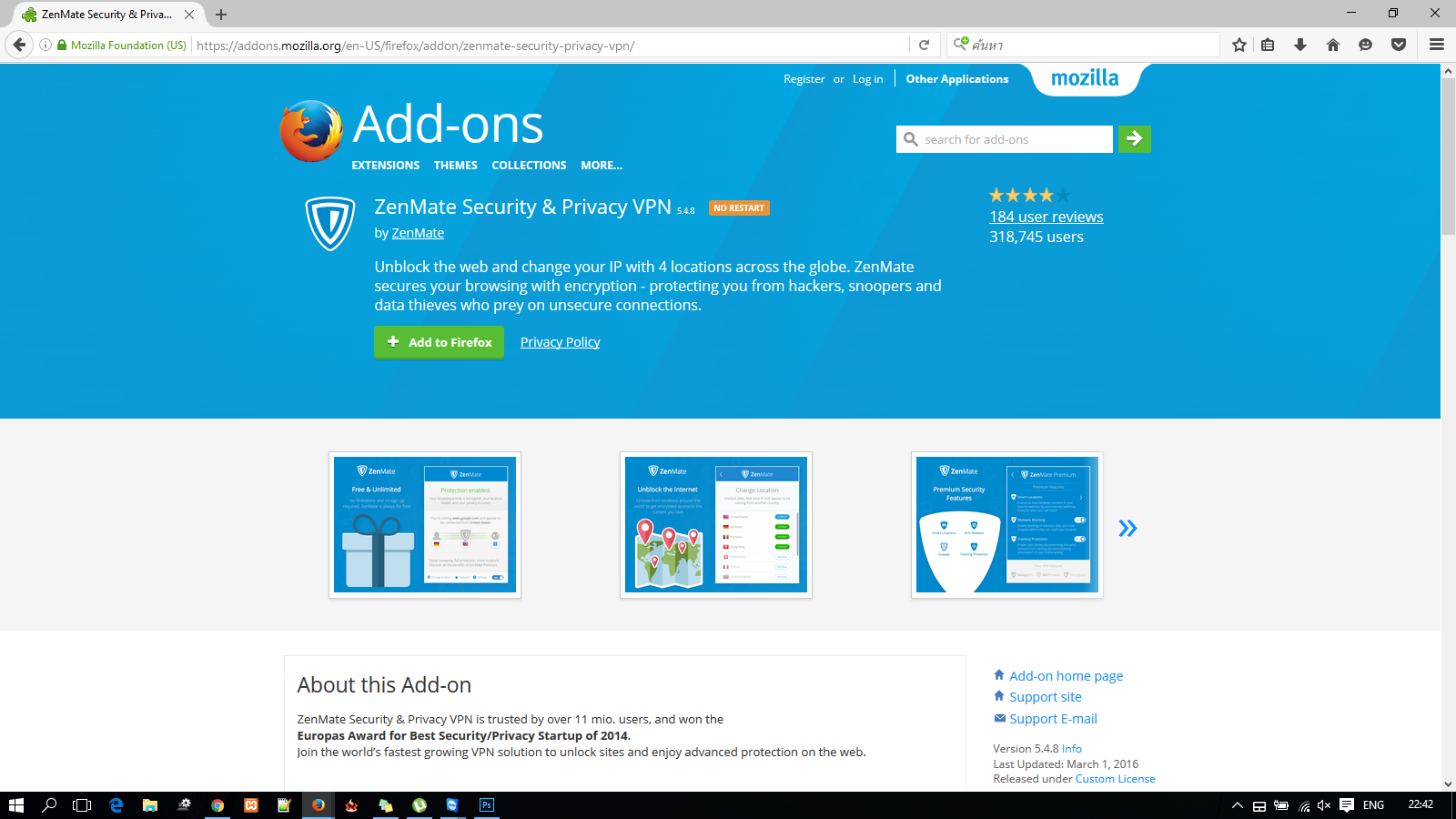Click the volume muted tray icon

point(1324,805)
